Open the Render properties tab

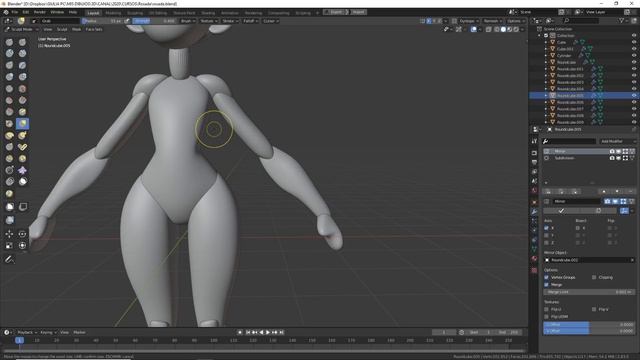click(x=534, y=153)
